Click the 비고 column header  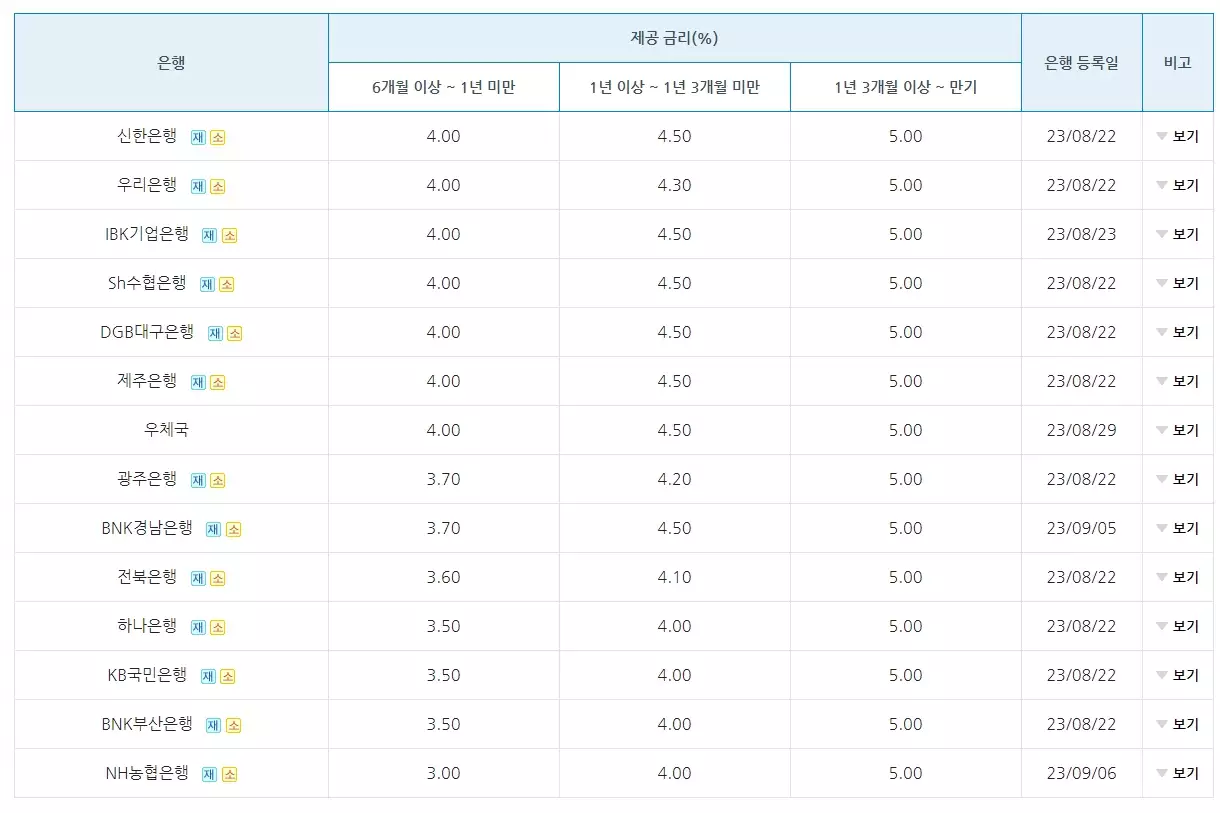1178,62
